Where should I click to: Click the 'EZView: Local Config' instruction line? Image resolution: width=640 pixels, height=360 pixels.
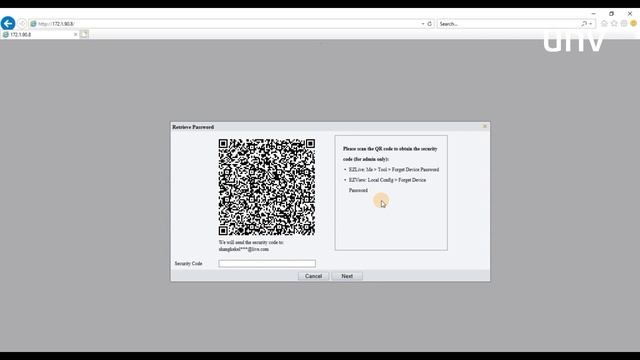(x=387, y=185)
